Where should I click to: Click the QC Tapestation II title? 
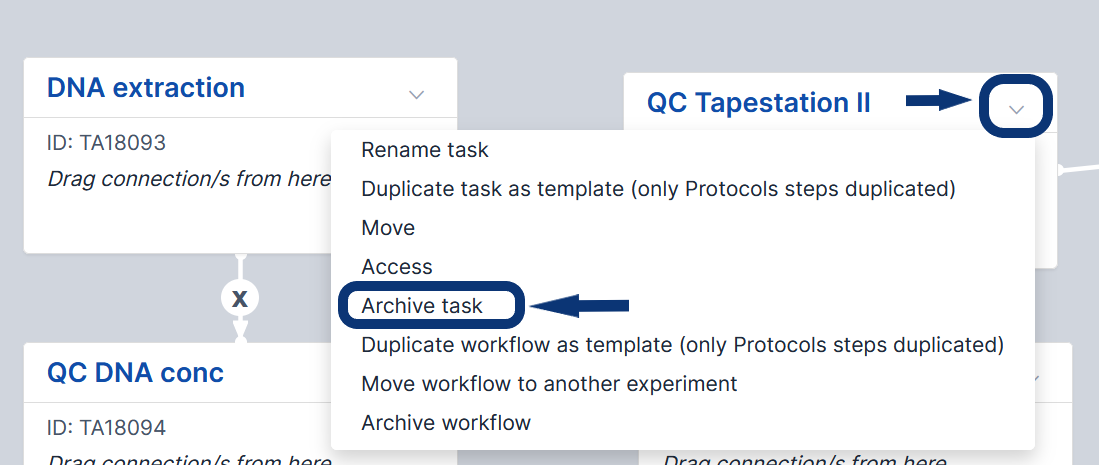point(759,103)
